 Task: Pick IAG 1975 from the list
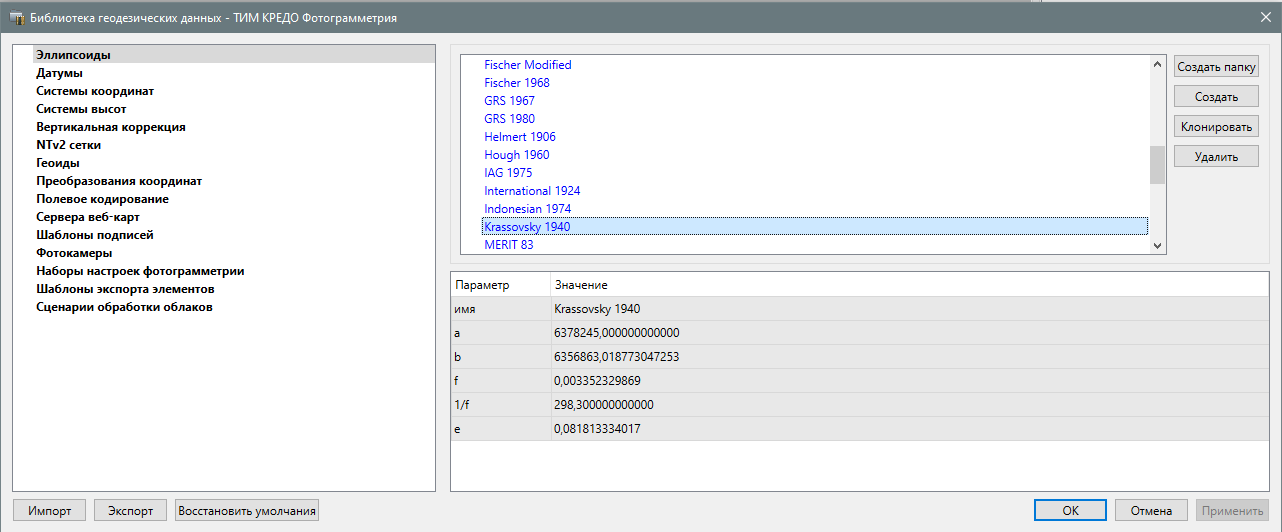[x=508, y=173]
